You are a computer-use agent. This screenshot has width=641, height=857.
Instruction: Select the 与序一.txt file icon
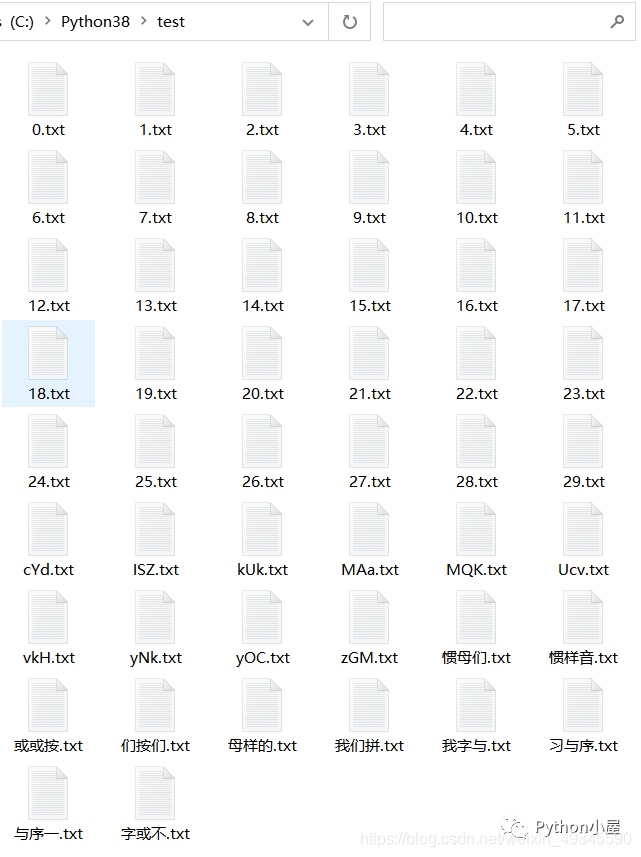pyautogui.click(x=48, y=793)
